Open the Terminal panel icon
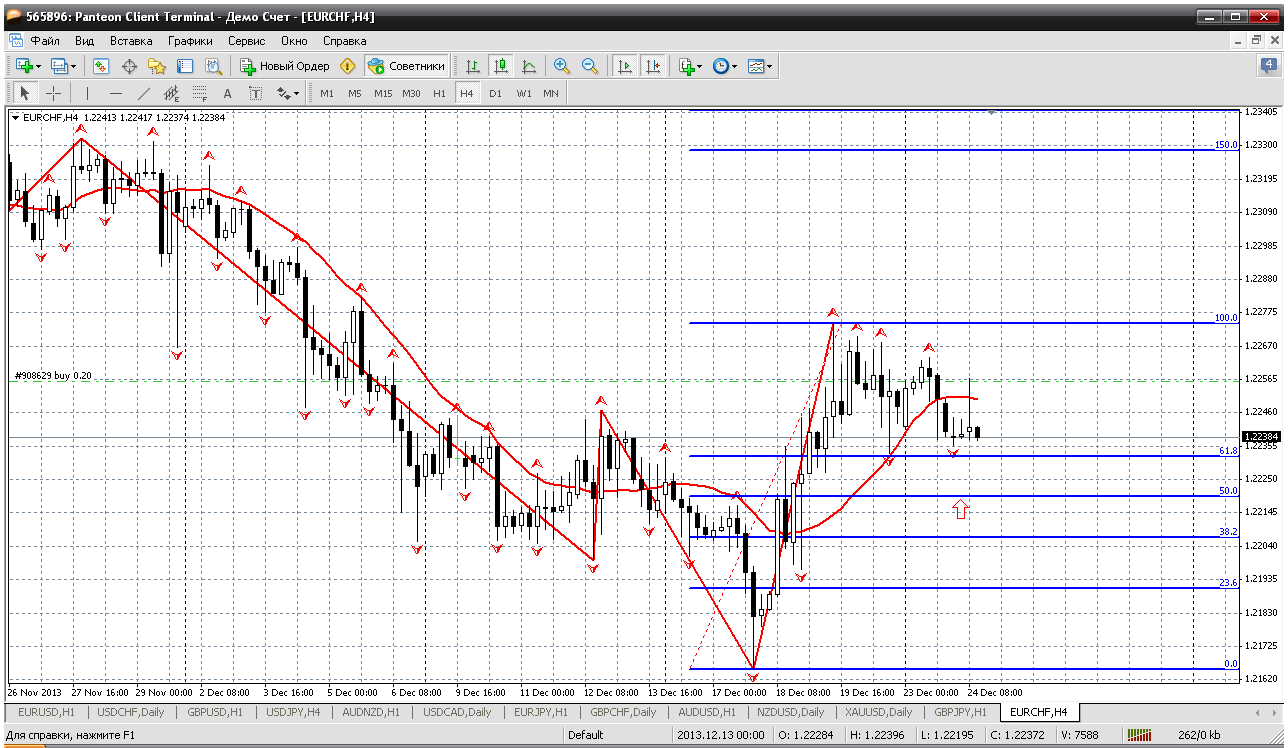This screenshot has width=1288, height=748. (x=185, y=66)
